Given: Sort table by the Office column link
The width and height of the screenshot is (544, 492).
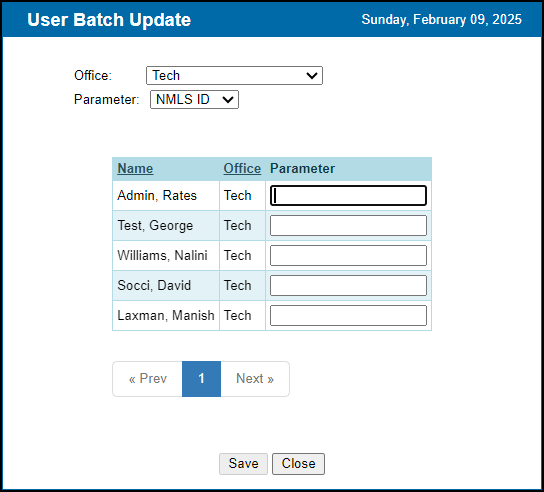Looking at the screenshot, I should point(242,169).
